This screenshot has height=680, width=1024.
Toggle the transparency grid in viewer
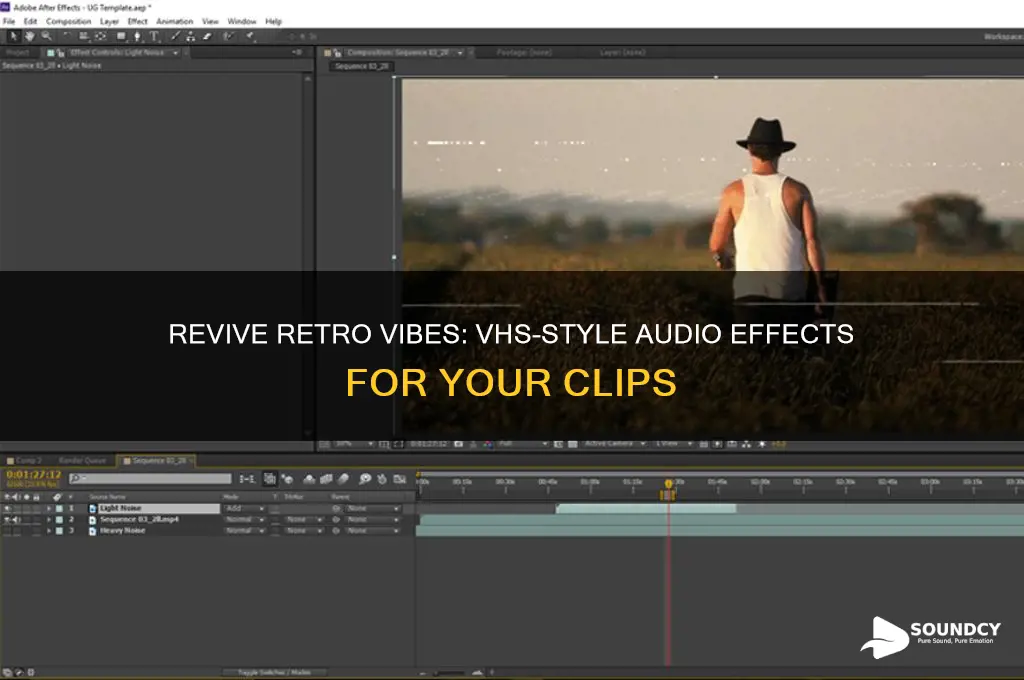[x=573, y=444]
